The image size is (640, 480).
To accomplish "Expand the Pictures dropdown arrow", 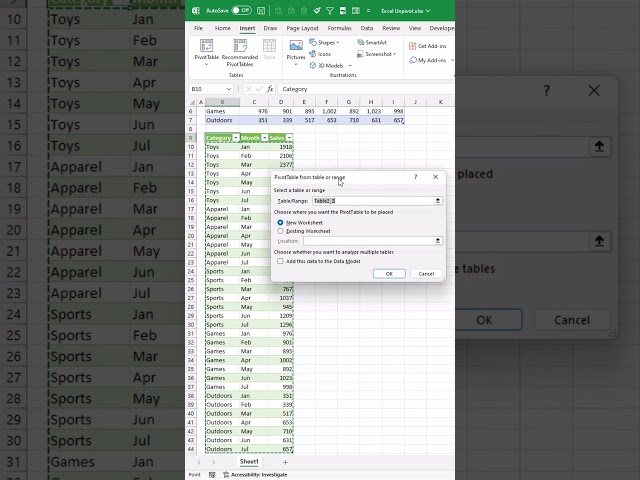I will [296, 64].
